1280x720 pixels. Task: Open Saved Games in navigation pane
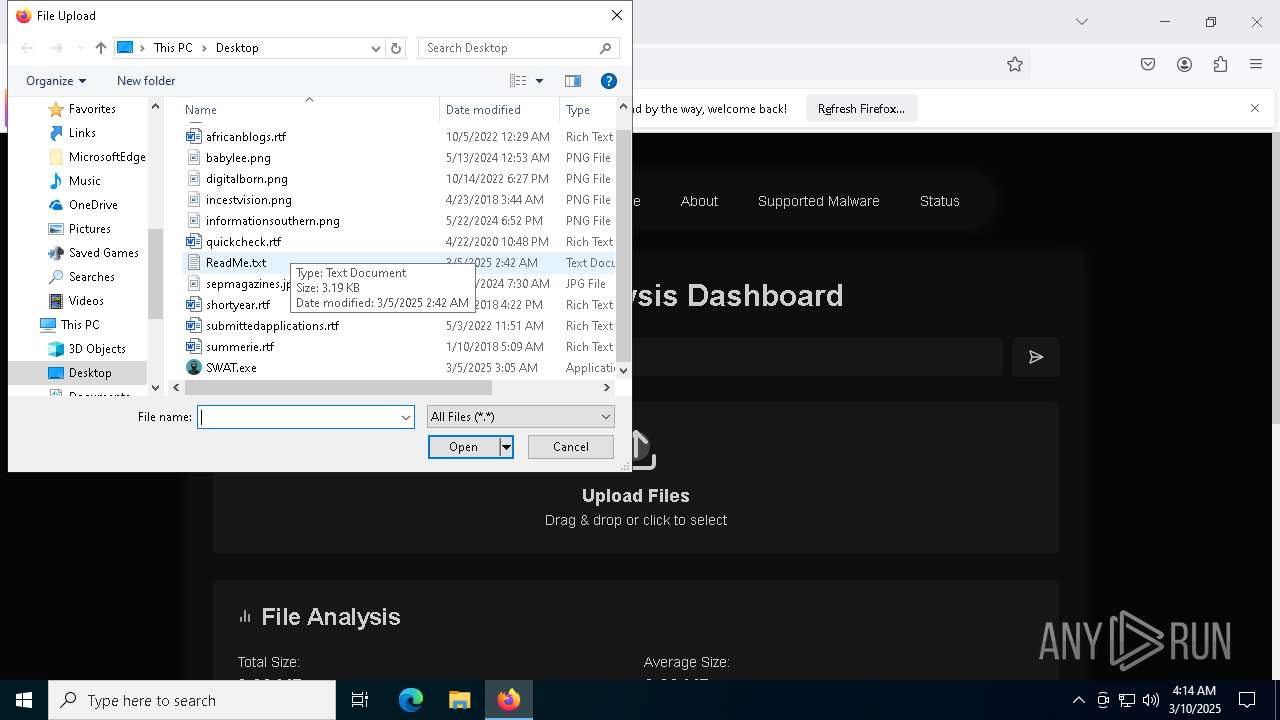[x=104, y=253]
